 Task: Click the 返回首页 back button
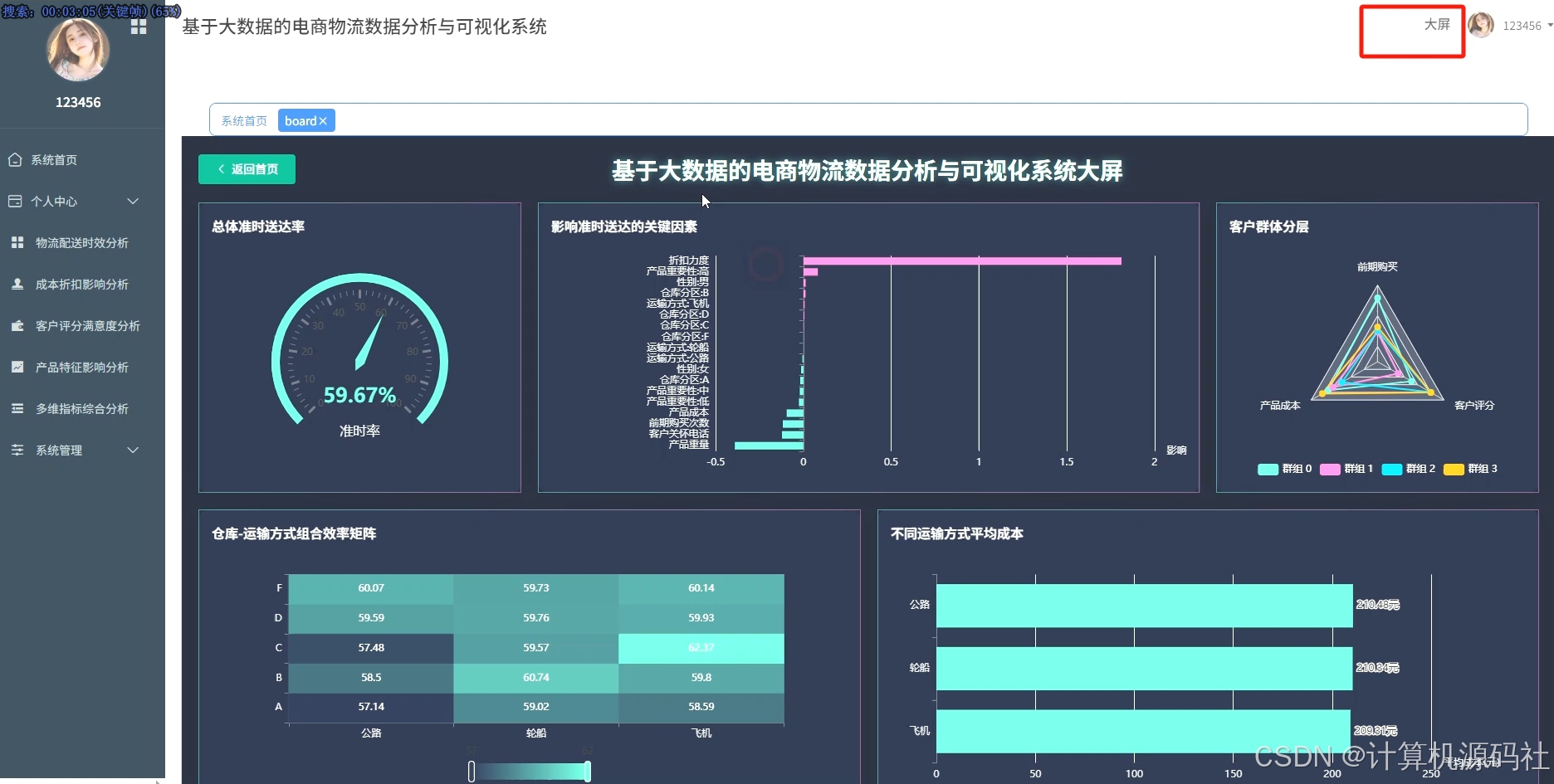247,168
